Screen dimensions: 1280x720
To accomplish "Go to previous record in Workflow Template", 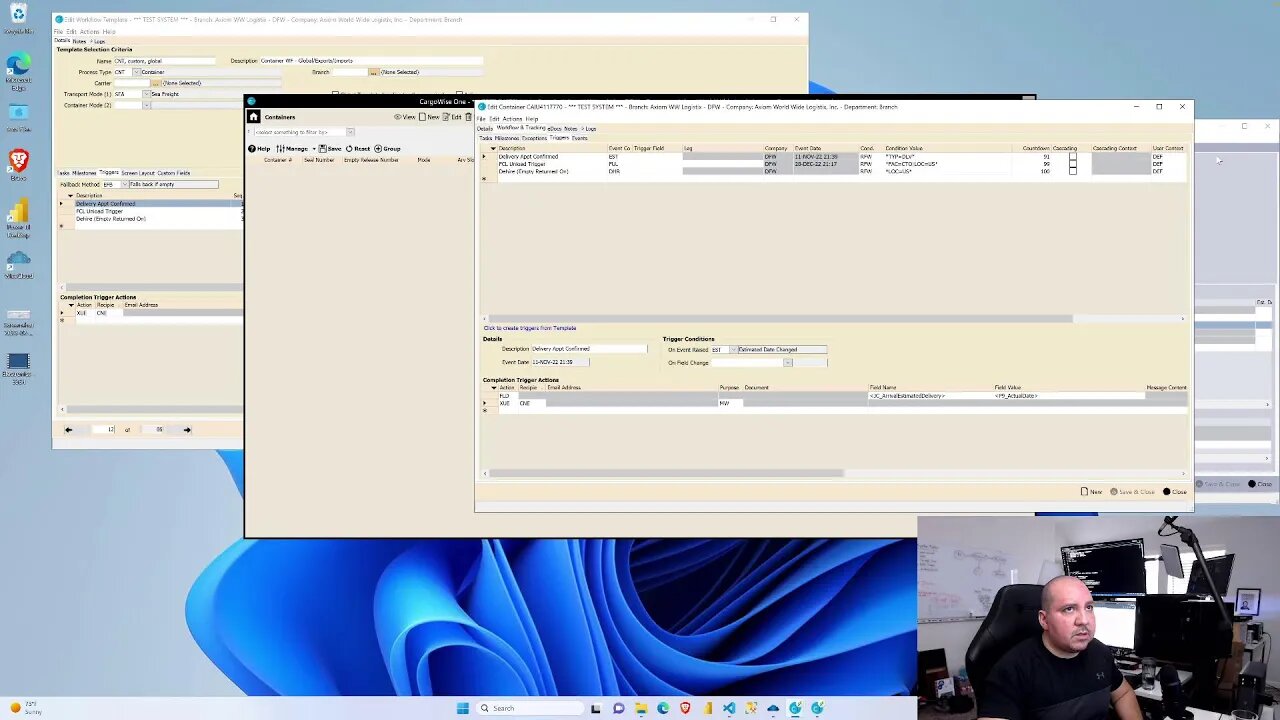I will pyautogui.click(x=68, y=429).
